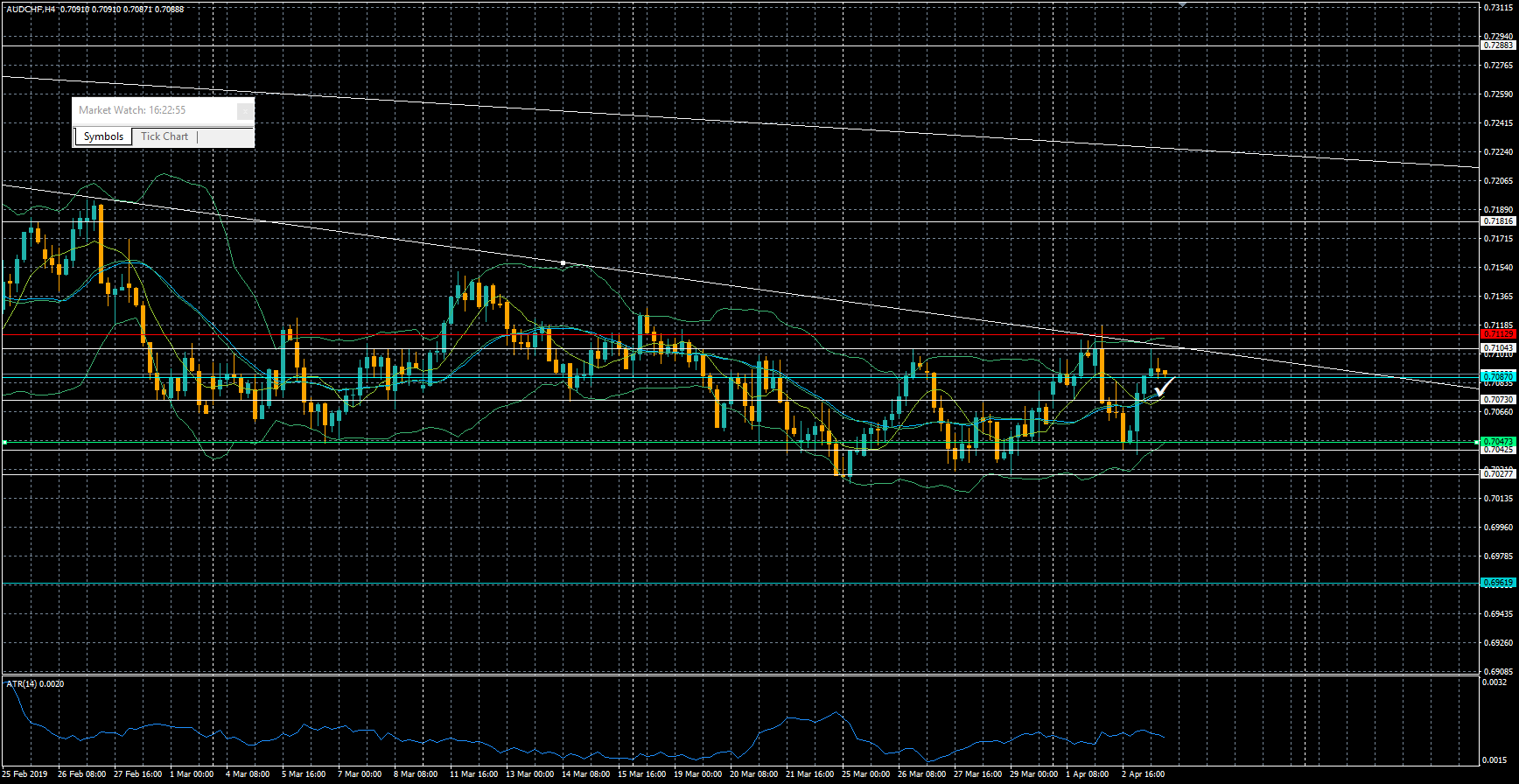Click the 0.71043 horizontal line price label
The image size is (1519, 784).
(x=1498, y=348)
